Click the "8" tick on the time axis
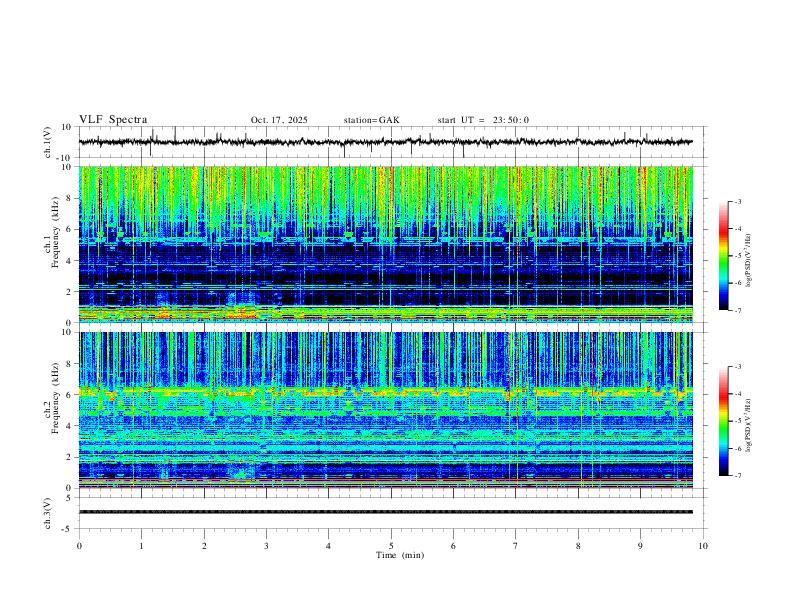The image size is (792, 612). coord(578,546)
